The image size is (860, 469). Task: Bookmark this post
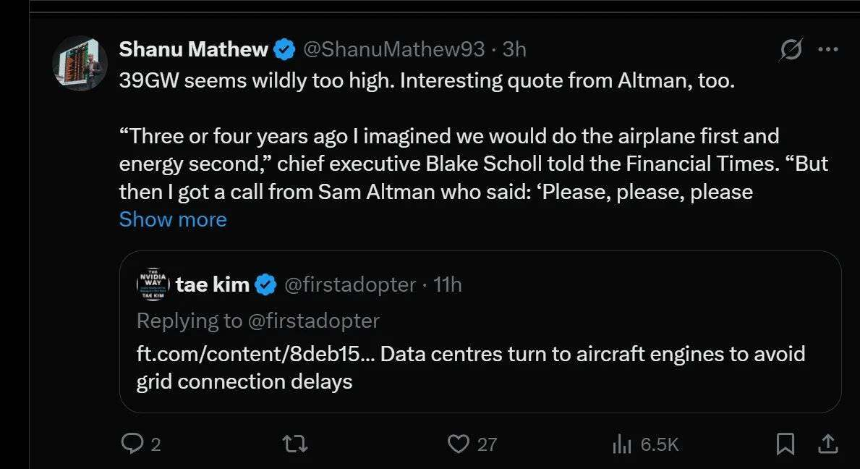click(x=786, y=443)
